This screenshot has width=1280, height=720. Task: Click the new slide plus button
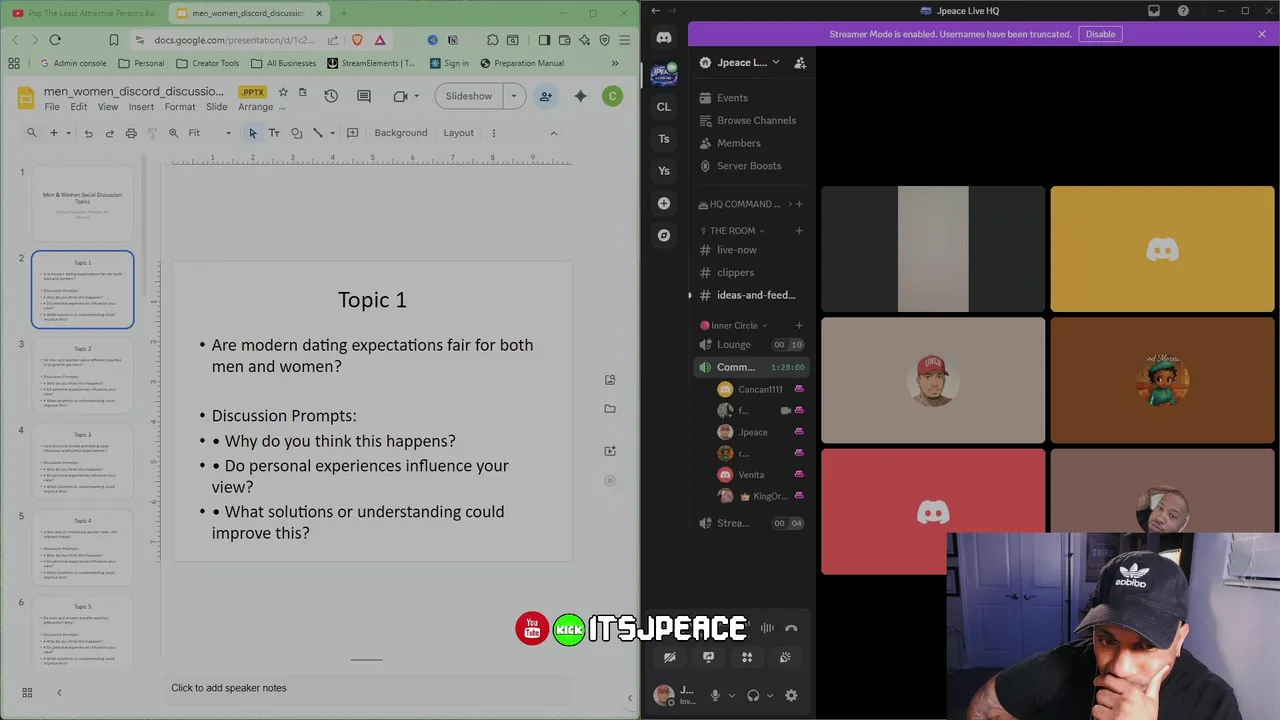coord(54,133)
